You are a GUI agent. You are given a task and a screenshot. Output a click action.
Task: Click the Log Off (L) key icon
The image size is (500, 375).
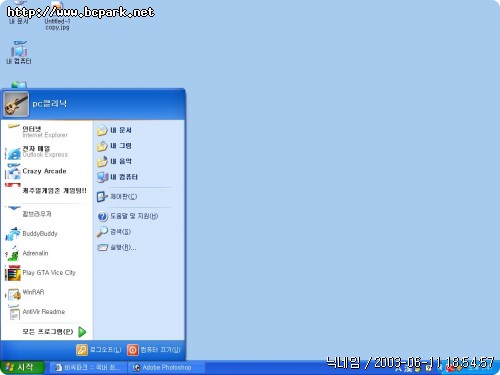coord(82,350)
